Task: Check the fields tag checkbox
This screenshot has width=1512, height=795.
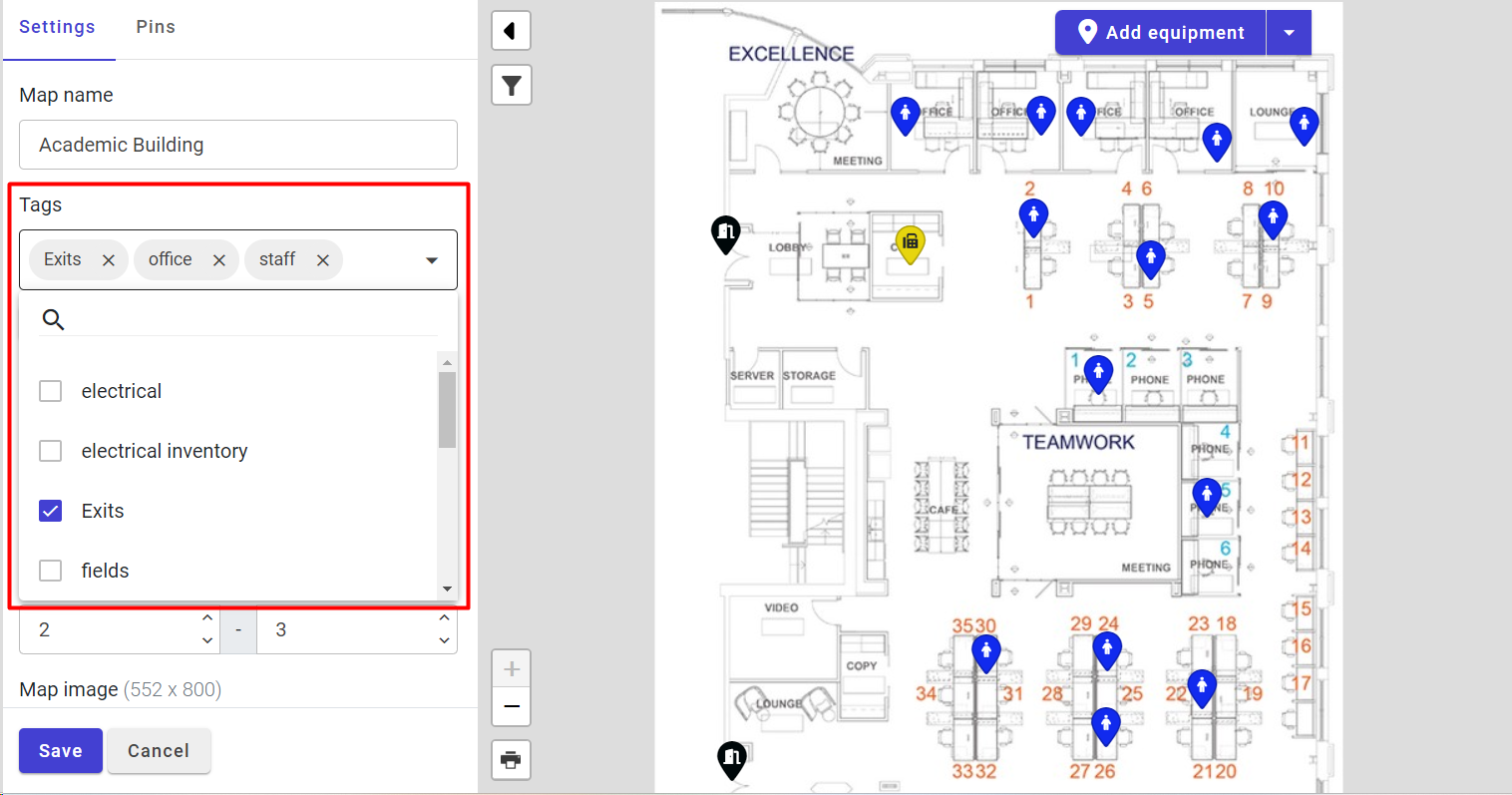Action: pyautogui.click(x=50, y=571)
